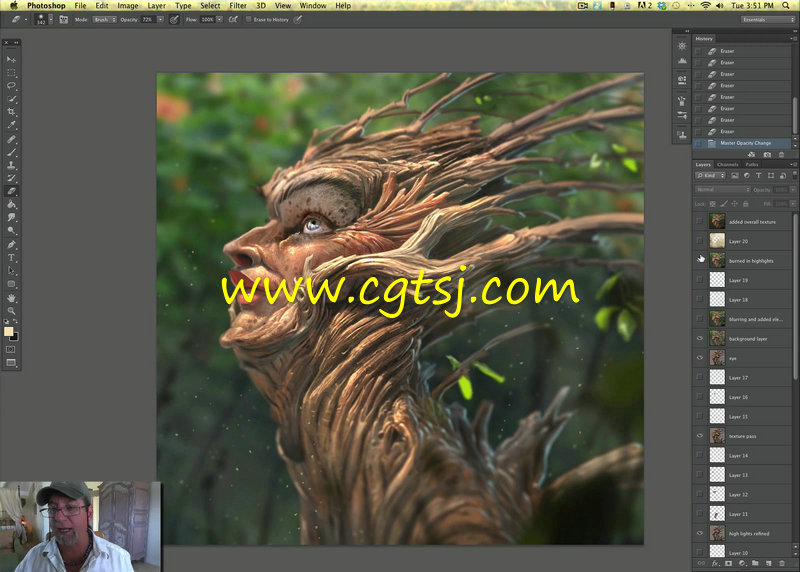Swap foreground and background colors
This screenshot has width=800, height=572.
point(15,321)
